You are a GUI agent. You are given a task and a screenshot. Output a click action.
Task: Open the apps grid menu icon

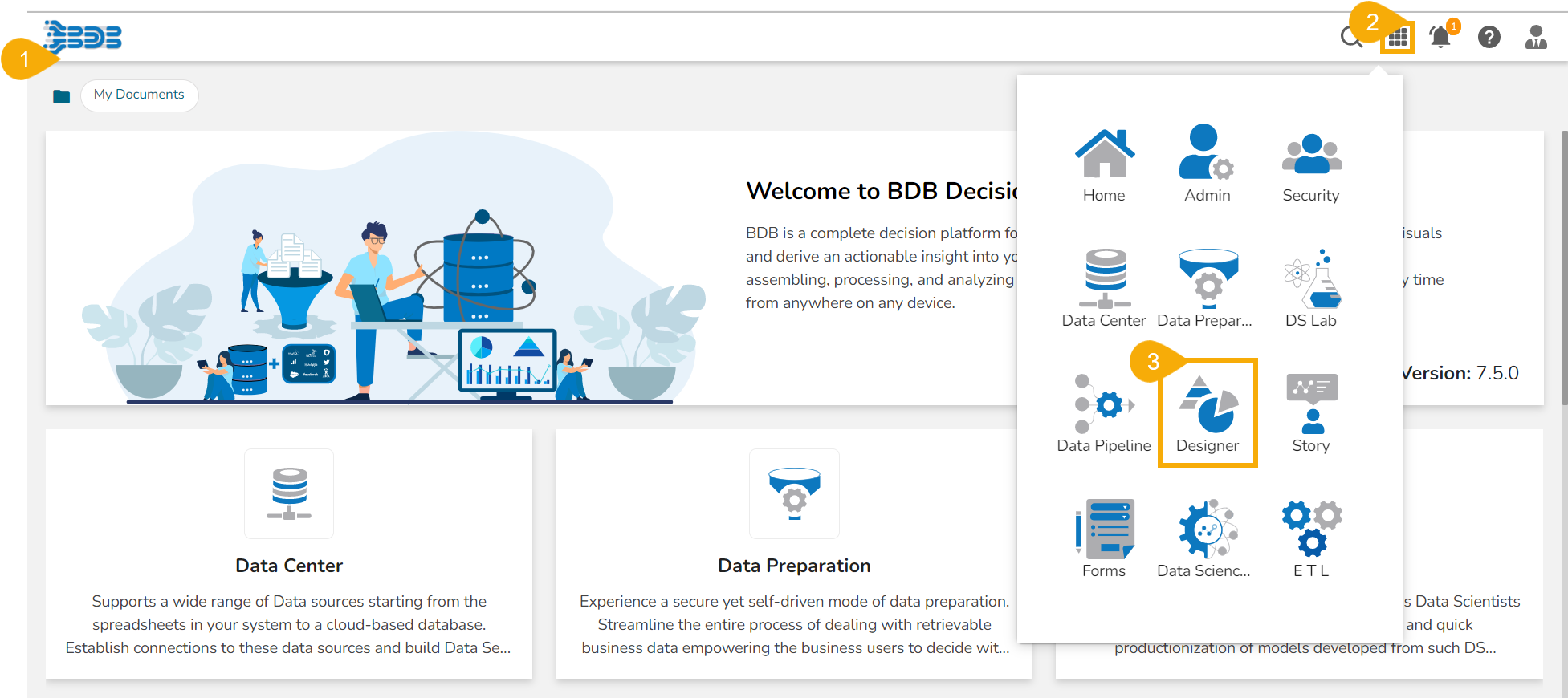click(1398, 37)
